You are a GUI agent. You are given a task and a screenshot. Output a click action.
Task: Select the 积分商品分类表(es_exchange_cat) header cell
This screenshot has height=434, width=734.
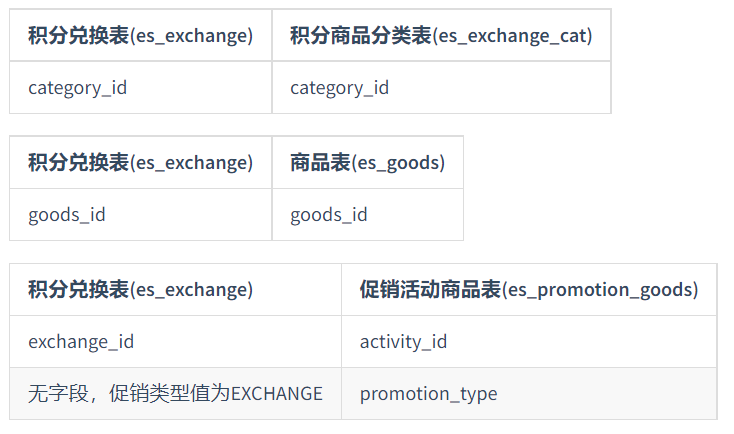(x=441, y=35)
